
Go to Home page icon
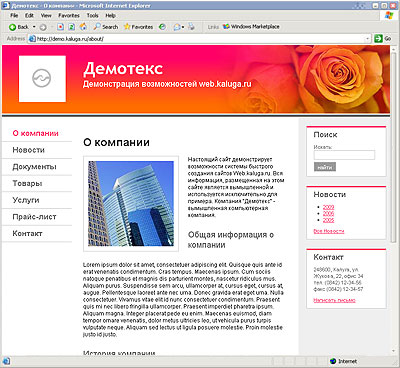click(83, 27)
